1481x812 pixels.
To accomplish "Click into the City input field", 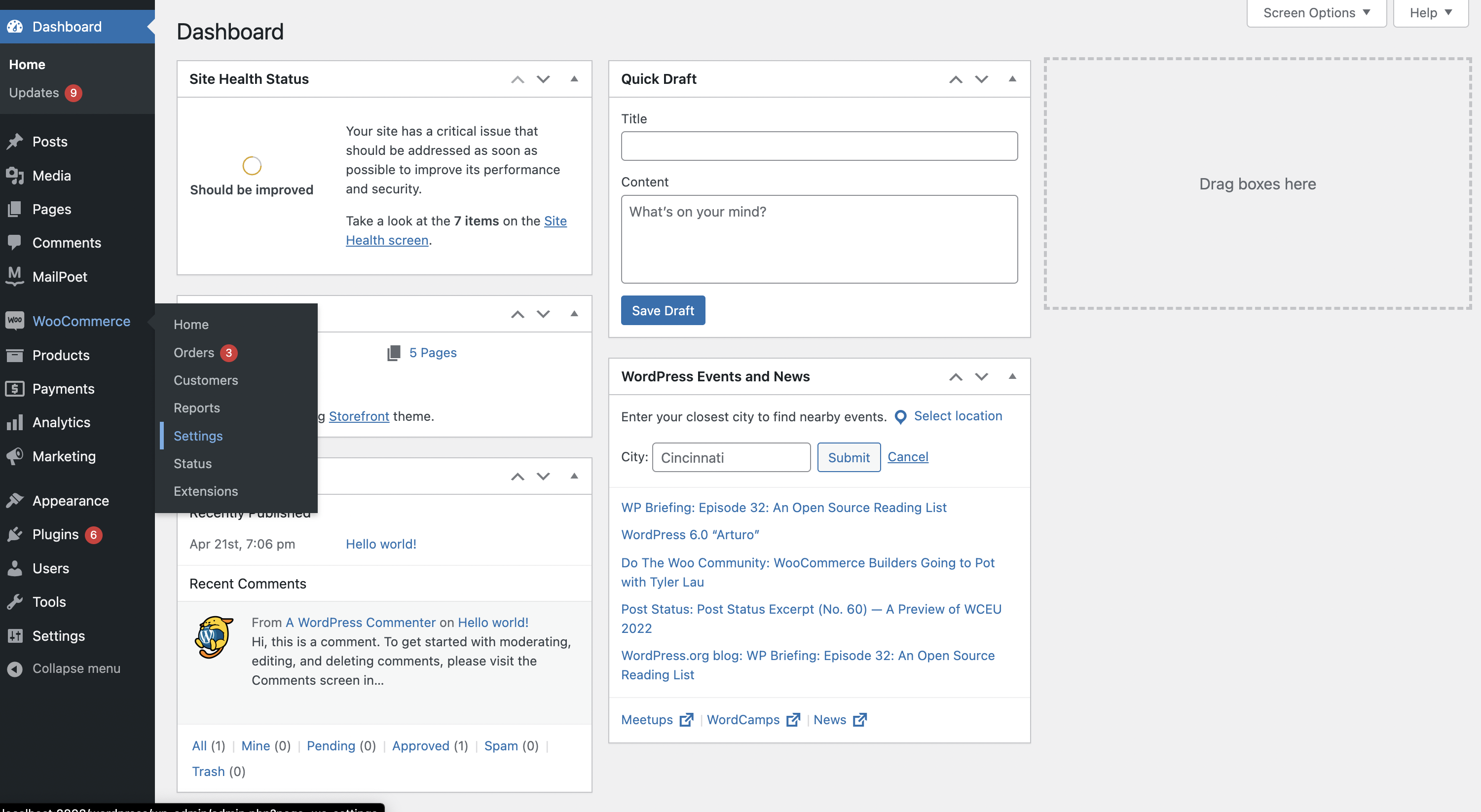I will tap(731, 457).
